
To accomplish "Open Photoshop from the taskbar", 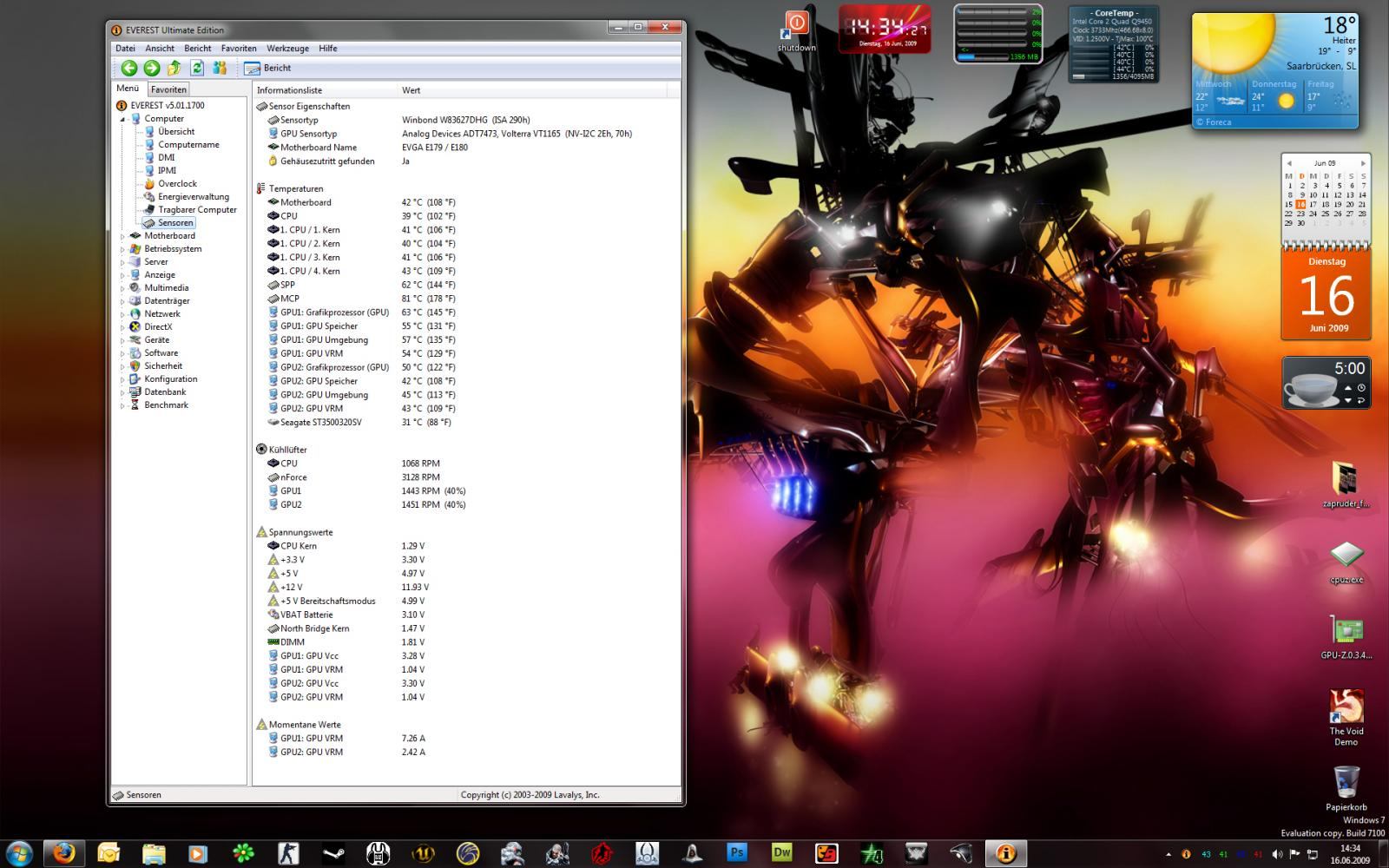I will click(x=737, y=852).
